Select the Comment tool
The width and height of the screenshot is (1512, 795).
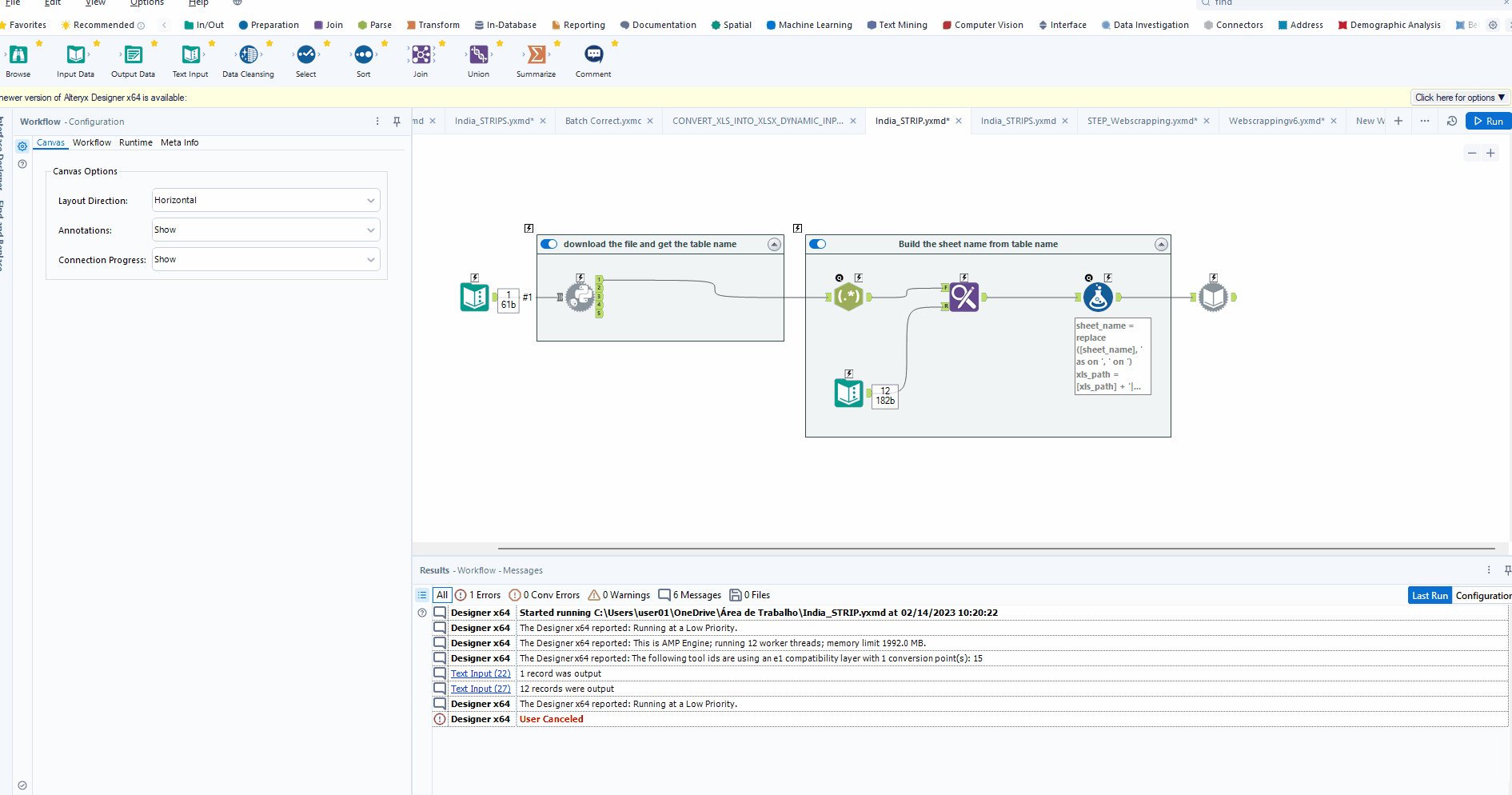592,56
